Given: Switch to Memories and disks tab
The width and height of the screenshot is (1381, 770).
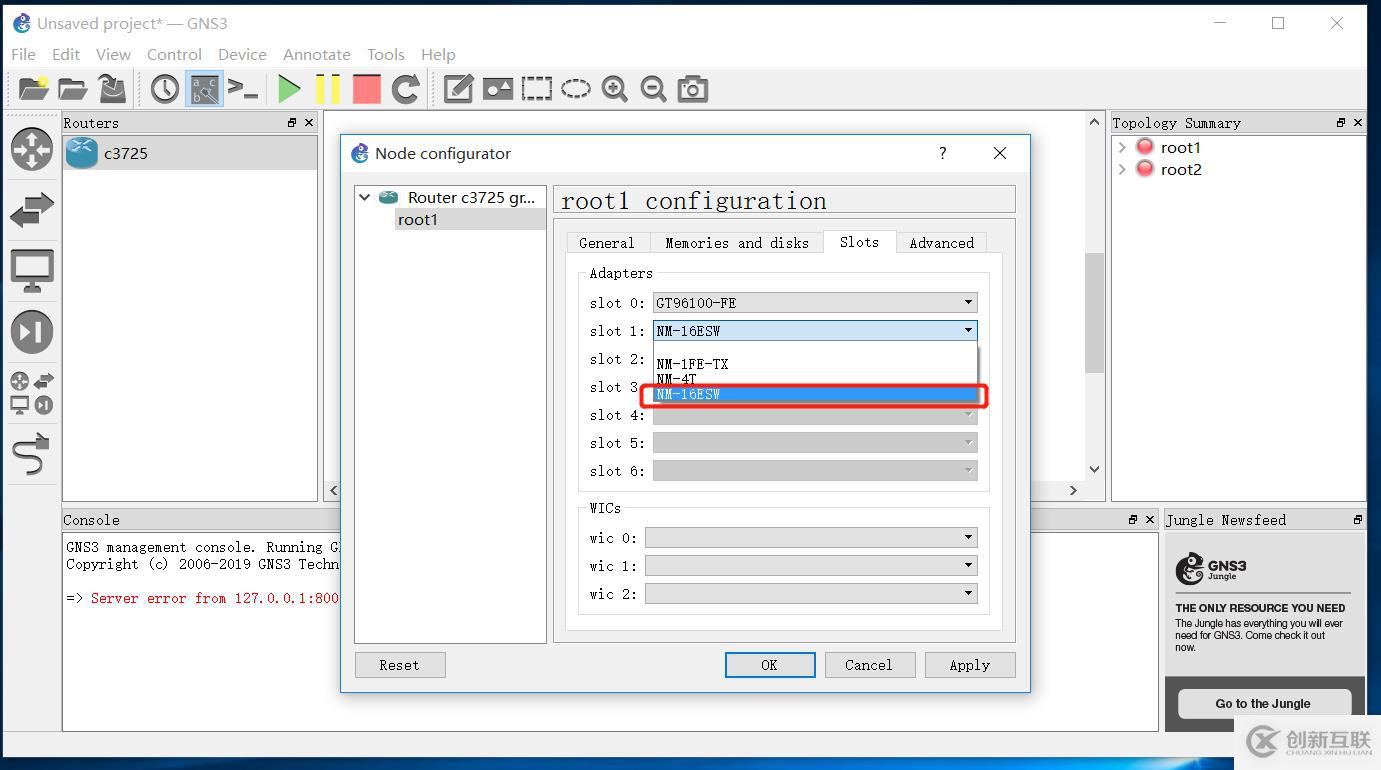Looking at the screenshot, I should point(737,243).
